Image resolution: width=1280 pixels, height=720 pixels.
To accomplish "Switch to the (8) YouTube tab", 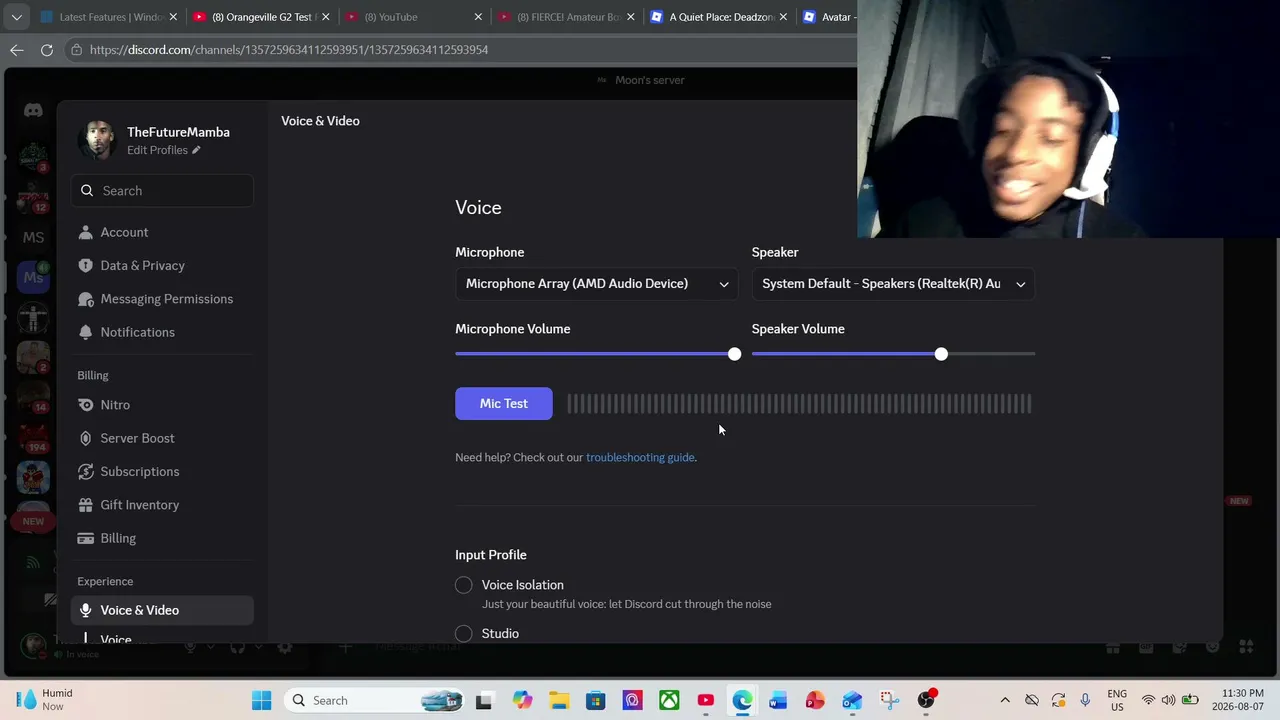I will [x=412, y=17].
